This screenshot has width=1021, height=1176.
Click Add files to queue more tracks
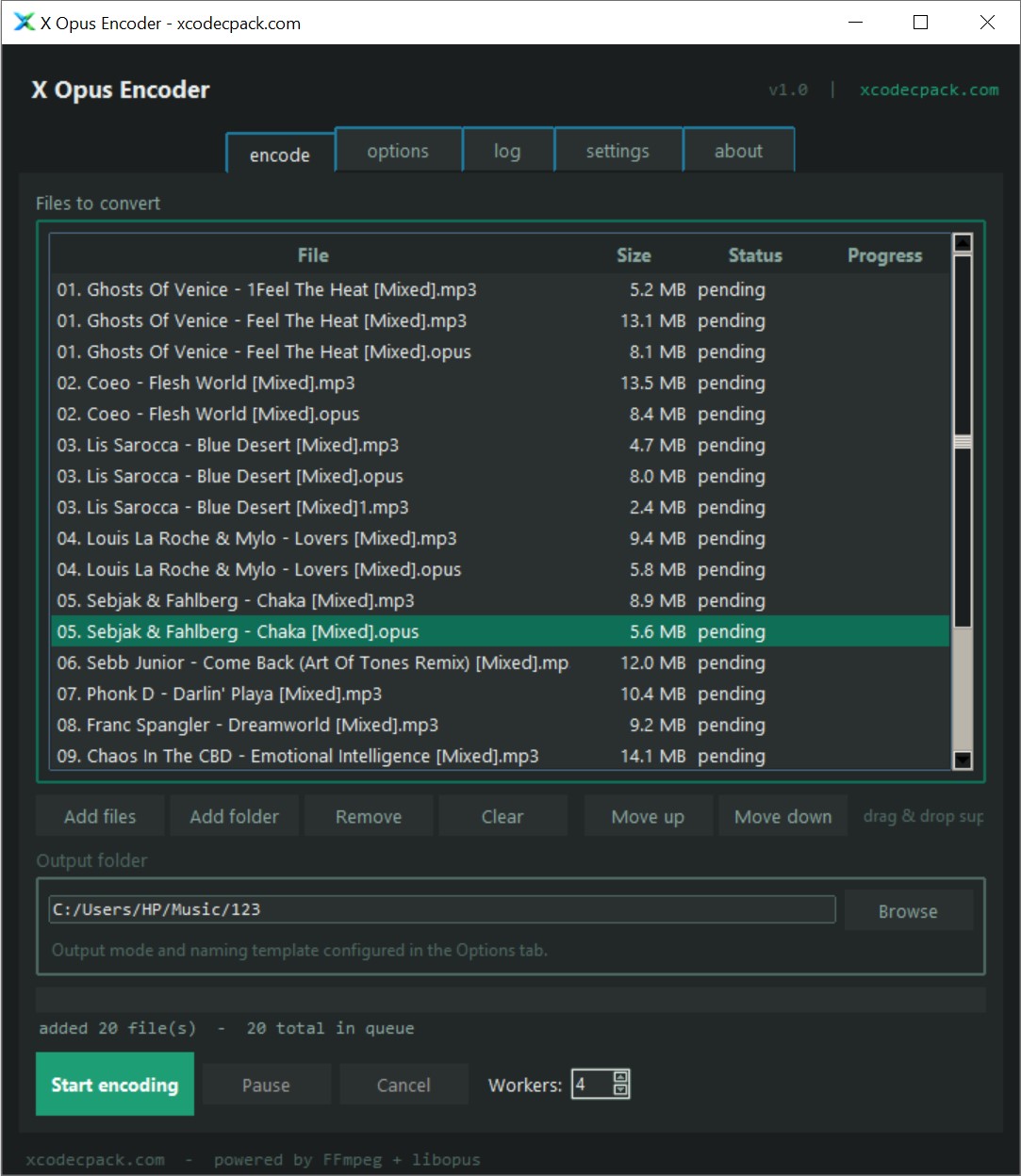click(x=99, y=816)
